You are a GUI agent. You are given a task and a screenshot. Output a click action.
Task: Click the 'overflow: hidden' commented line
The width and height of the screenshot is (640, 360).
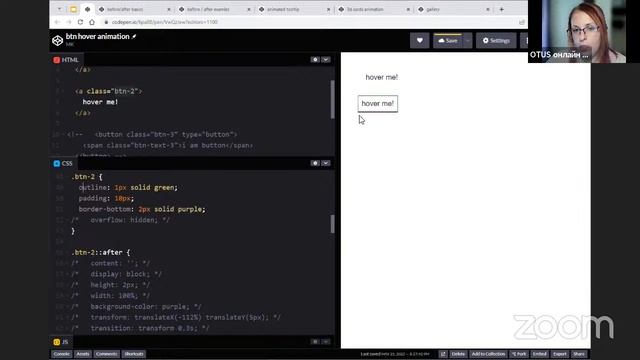point(120,220)
